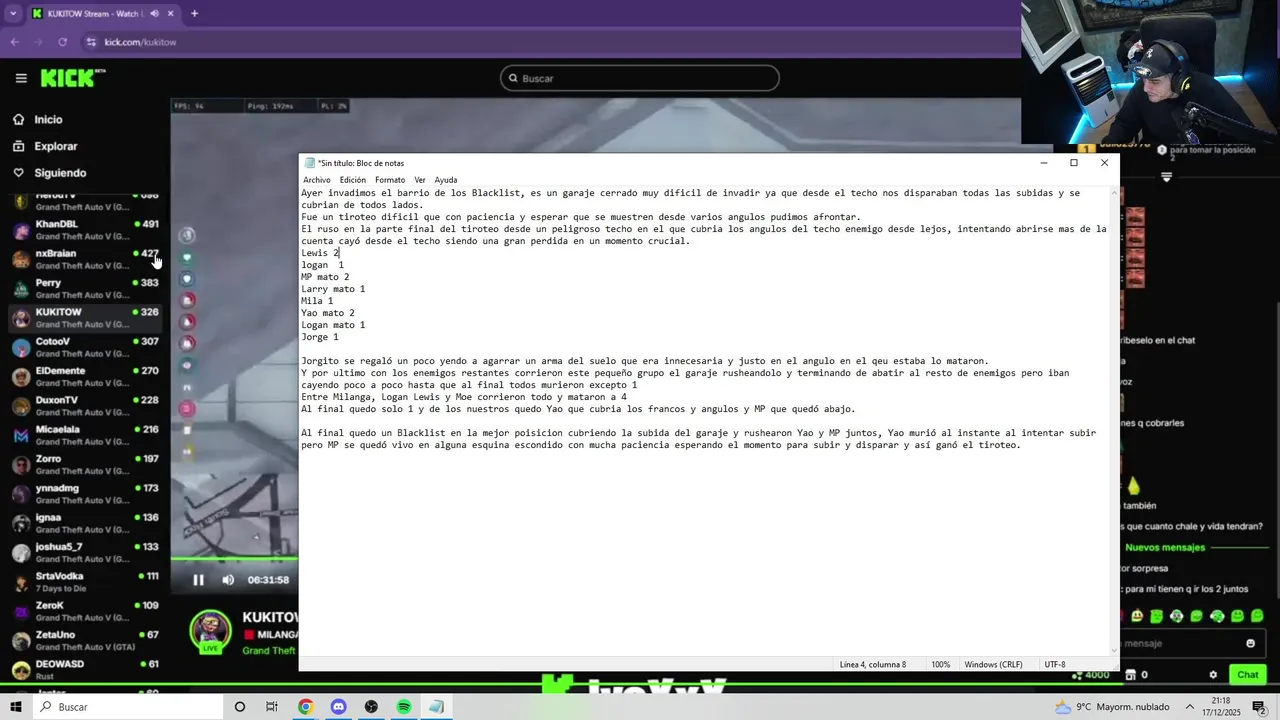Open nxBraian channel in sidebar
This screenshot has width=1280, height=720.
pos(84,259)
